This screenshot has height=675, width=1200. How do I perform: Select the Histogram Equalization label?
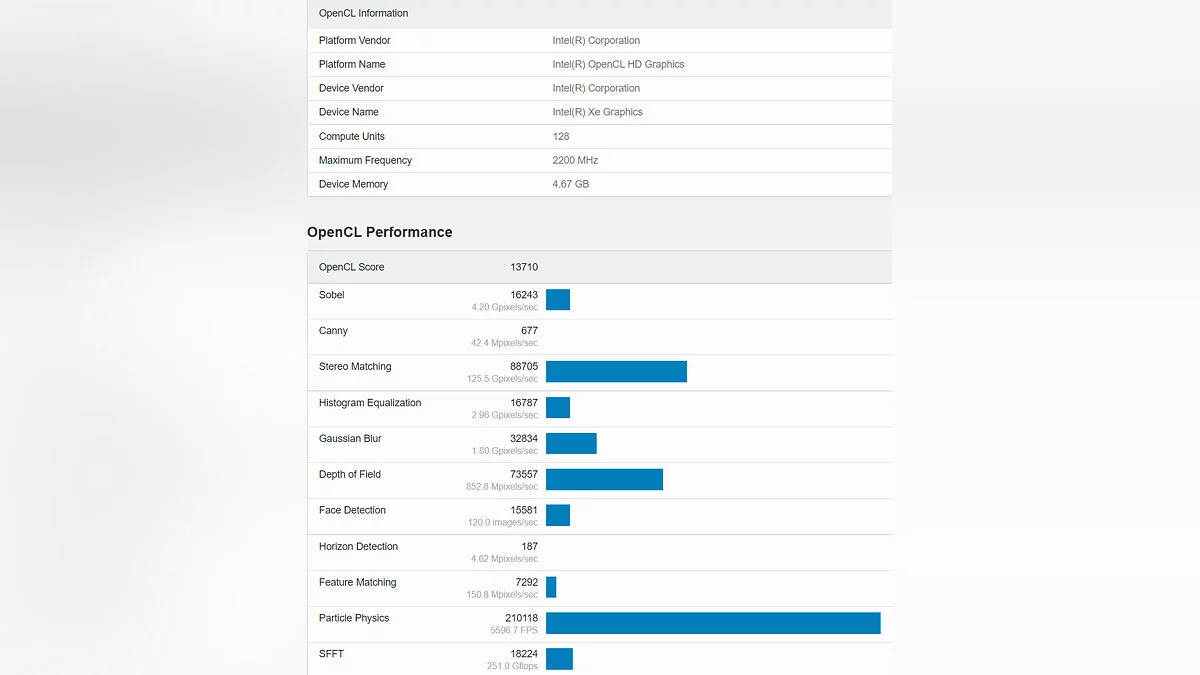tap(370, 403)
